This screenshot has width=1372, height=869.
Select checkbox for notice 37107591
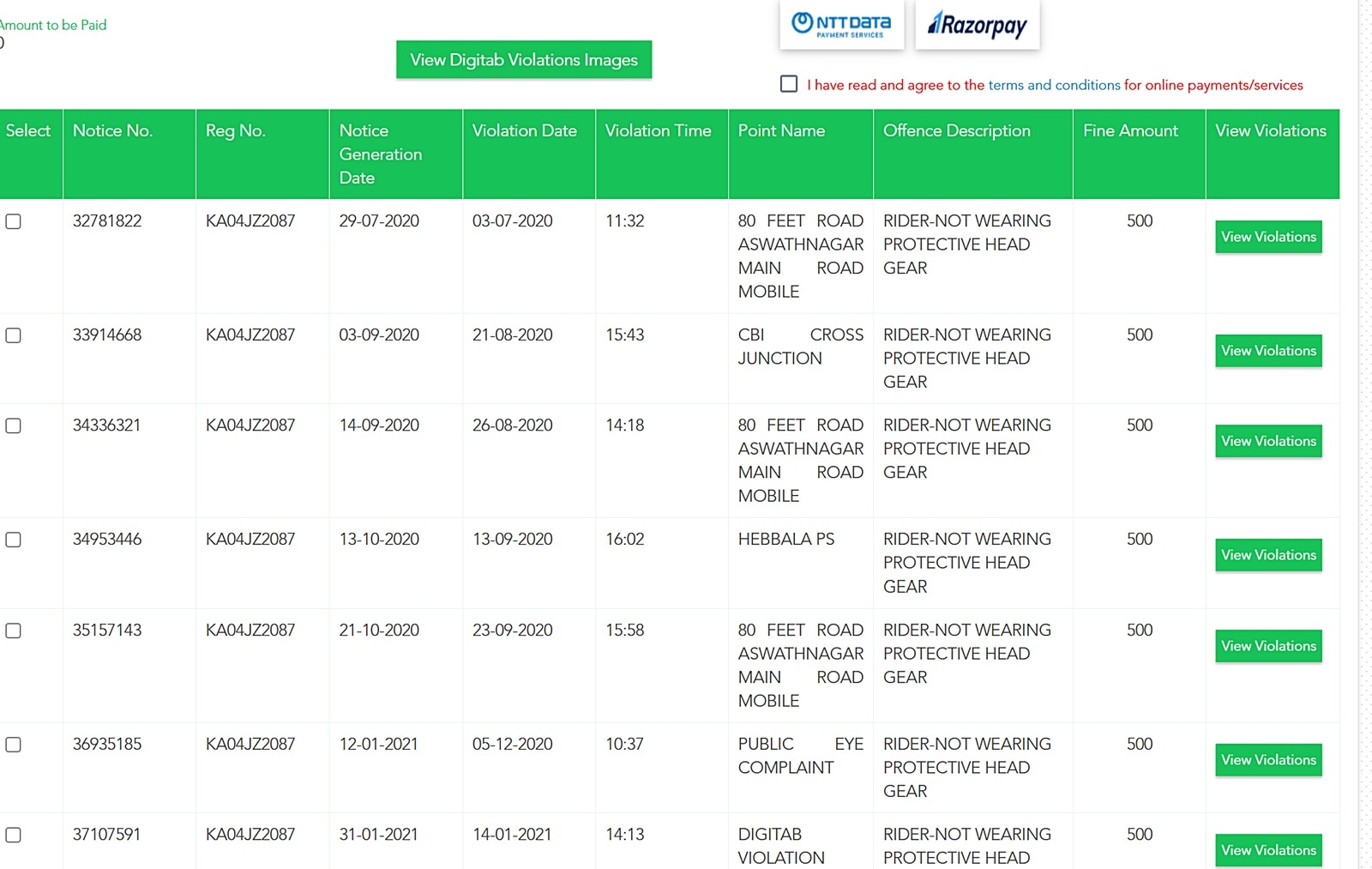[14, 835]
